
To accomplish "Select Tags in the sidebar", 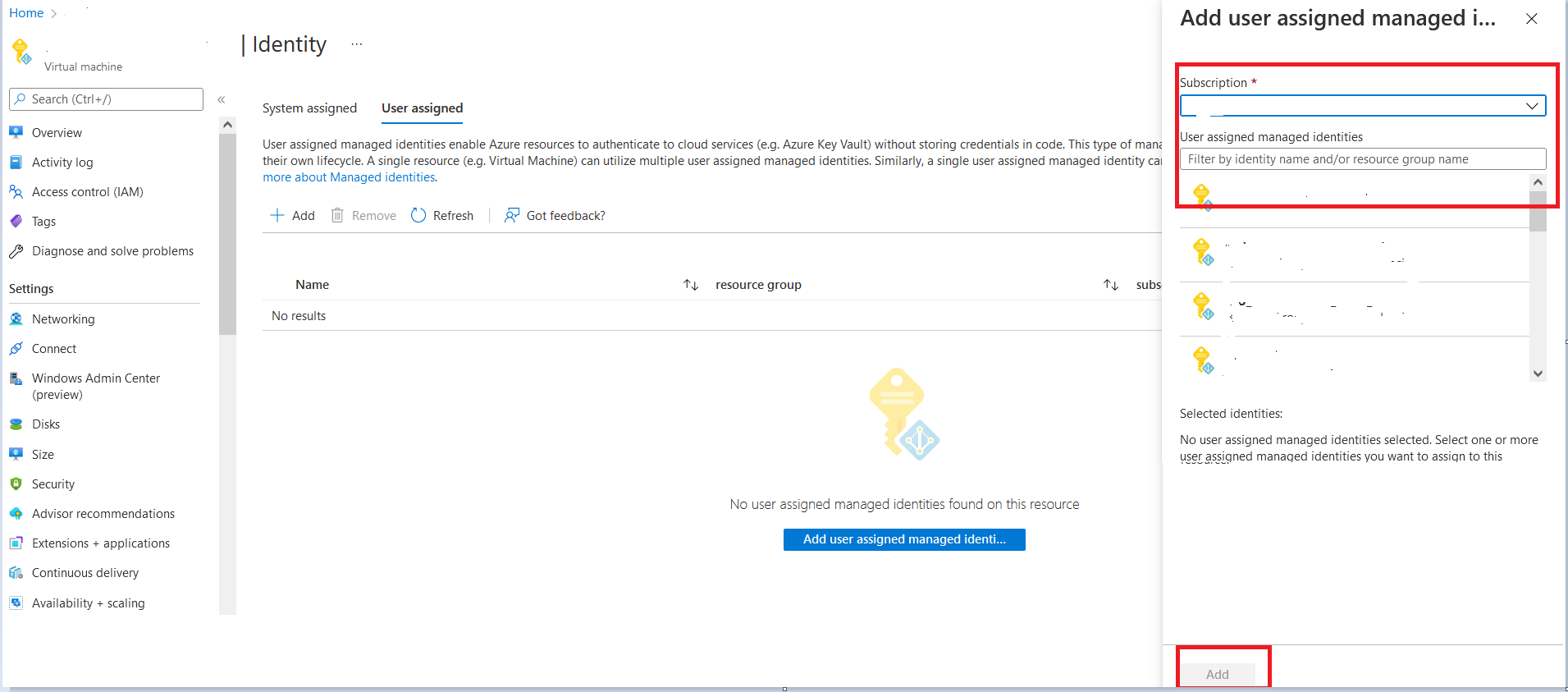I will click(43, 222).
